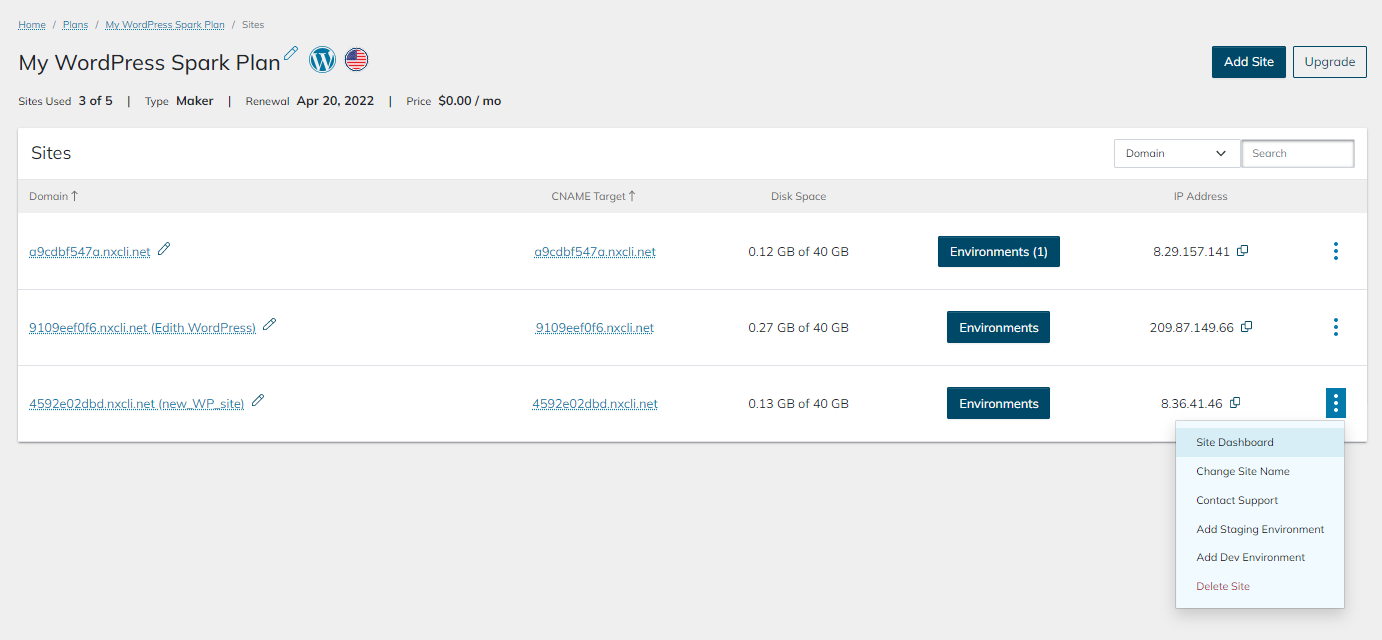Select Site Dashboard from menu
Image resolution: width=1382 pixels, height=640 pixels.
[x=1260, y=442]
